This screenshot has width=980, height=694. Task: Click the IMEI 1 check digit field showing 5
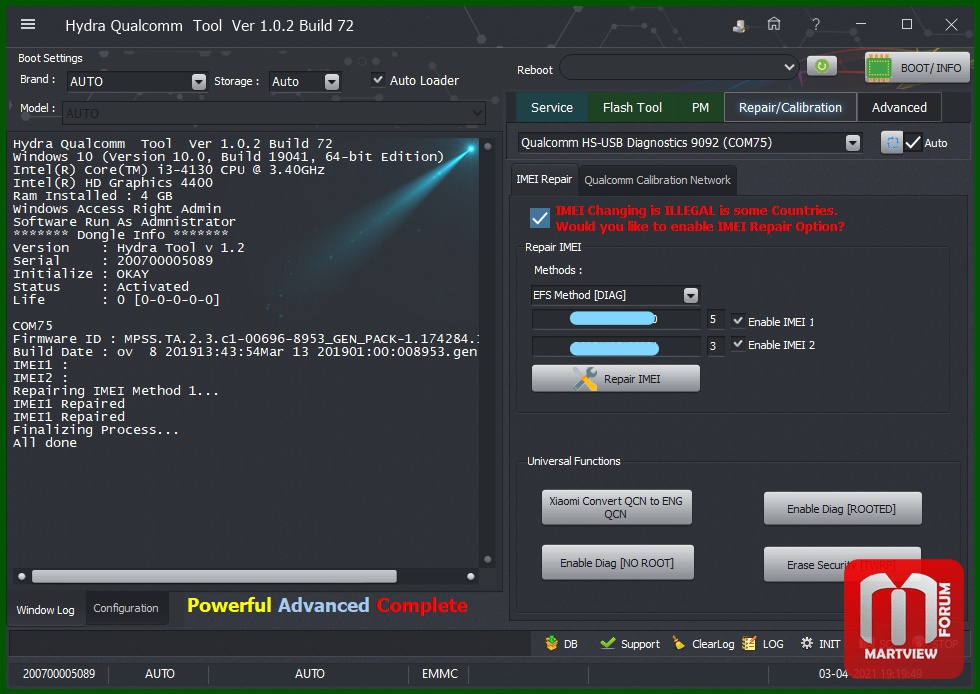click(716, 319)
